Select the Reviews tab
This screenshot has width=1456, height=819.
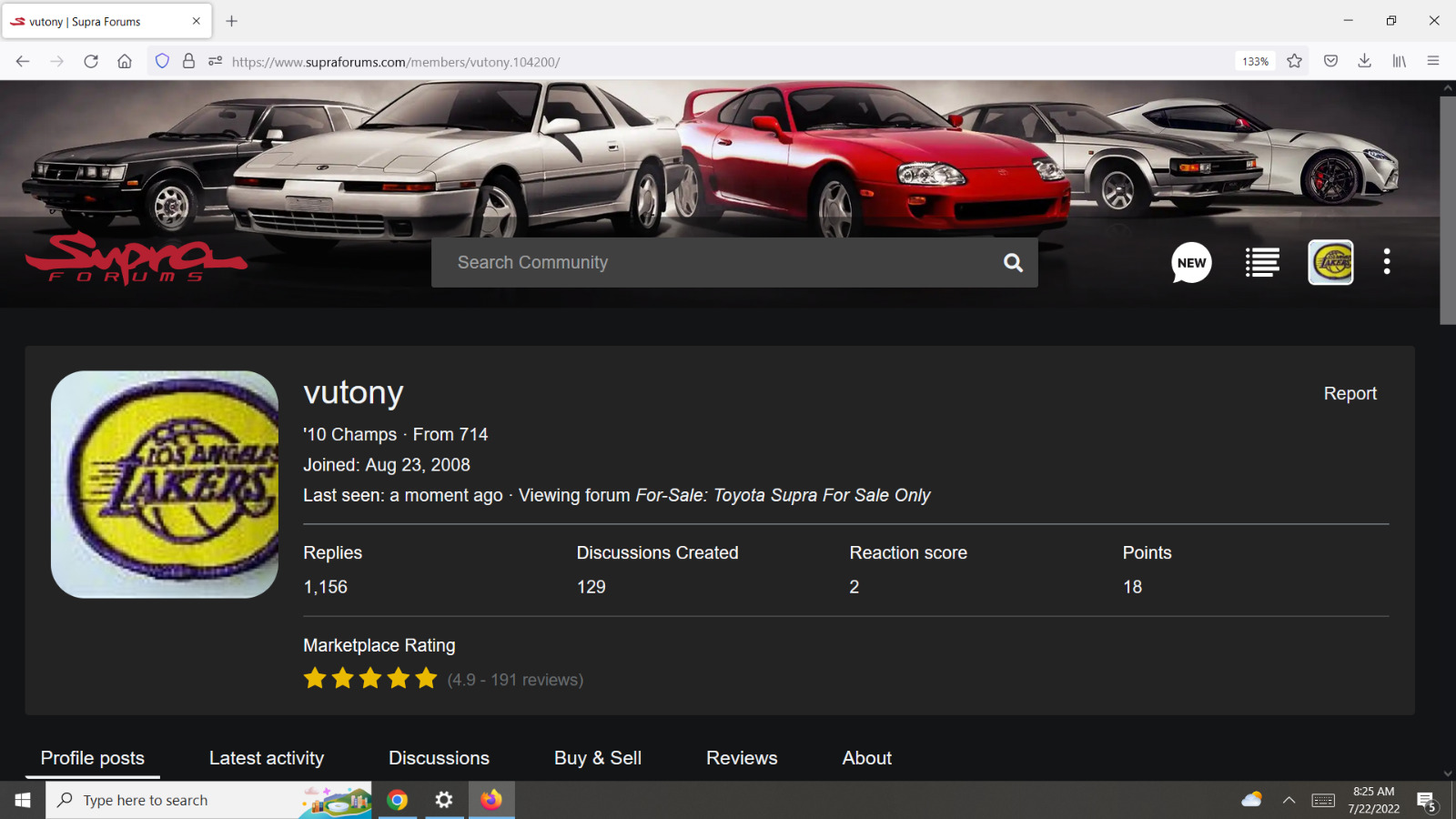tap(742, 758)
